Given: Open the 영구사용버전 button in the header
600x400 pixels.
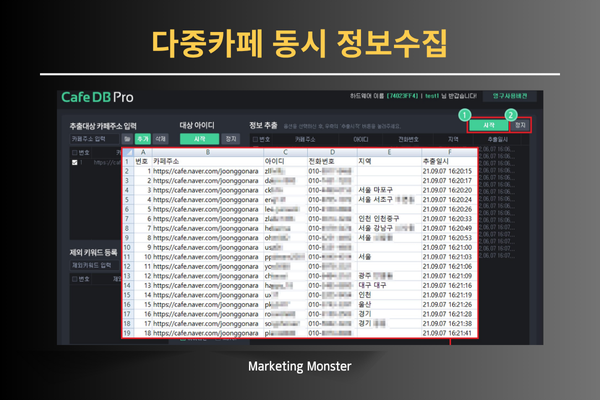Looking at the screenshot, I should pyautogui.click(x=510, y=96).
